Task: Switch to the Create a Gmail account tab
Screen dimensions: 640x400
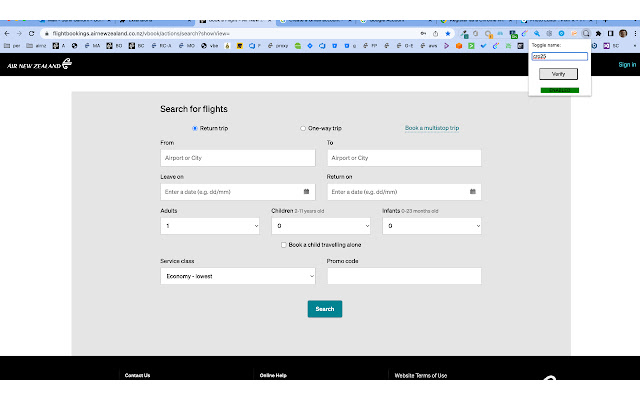Action: (x=316, y=20)
